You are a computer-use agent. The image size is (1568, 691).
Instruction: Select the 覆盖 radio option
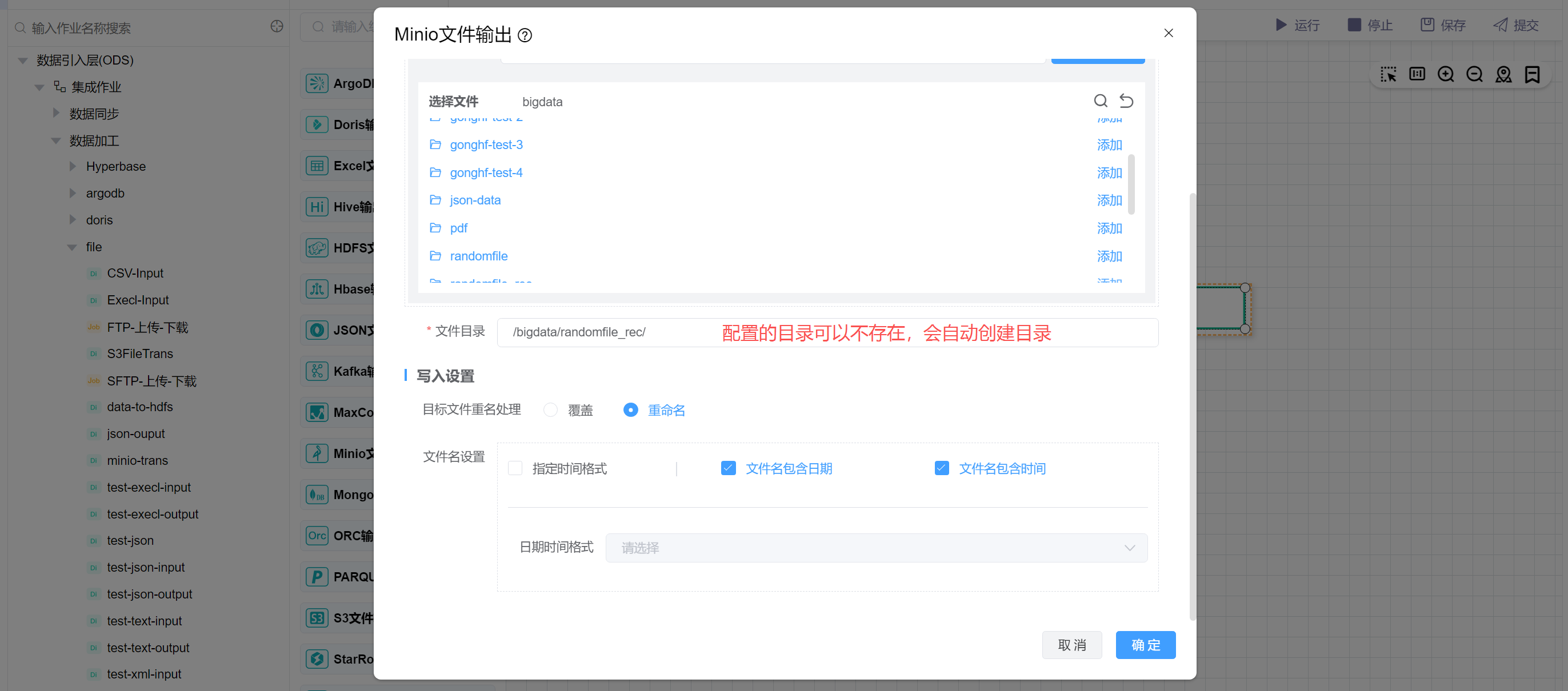[550, 410]
